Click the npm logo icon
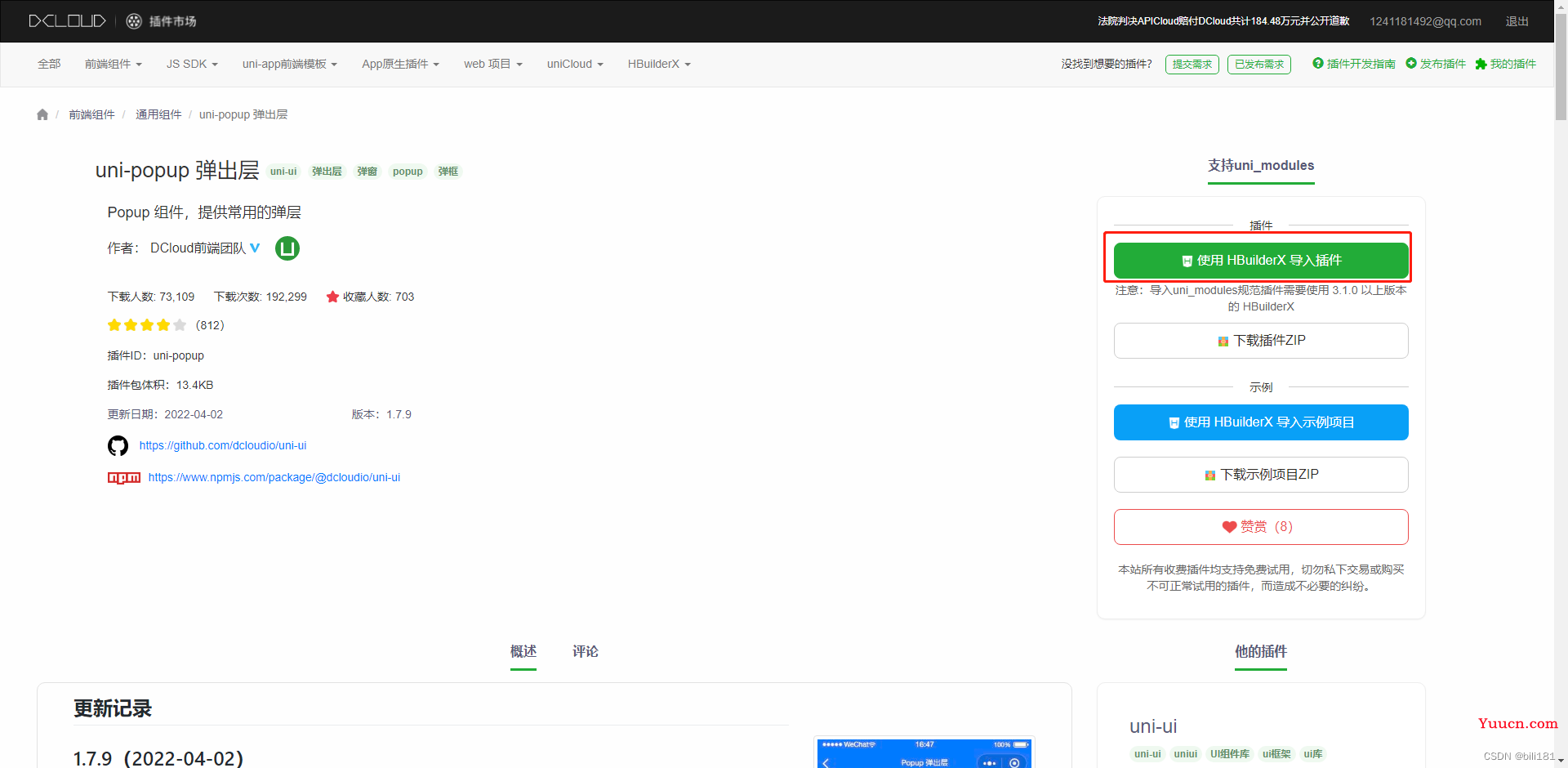 124,478
